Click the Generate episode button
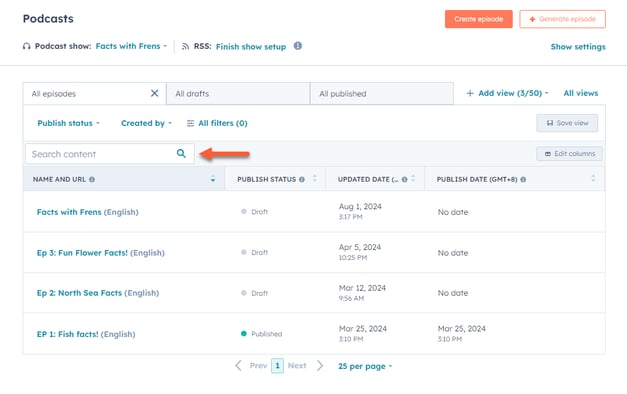 (562, 19)
